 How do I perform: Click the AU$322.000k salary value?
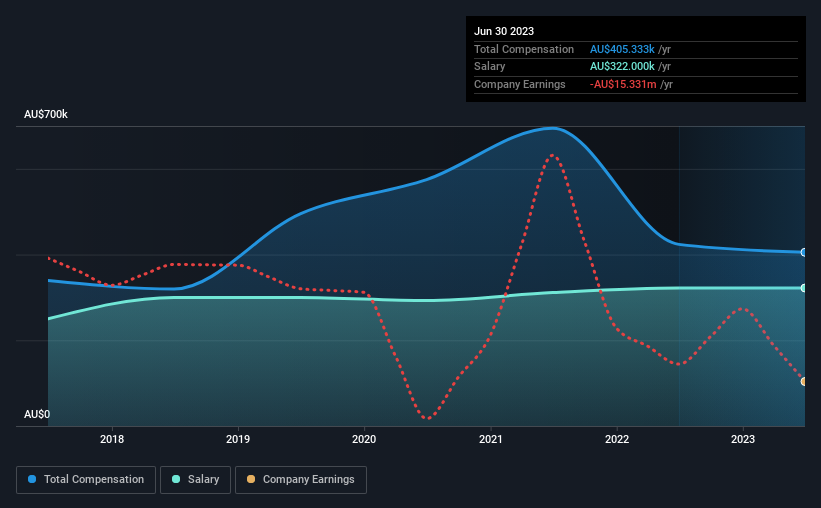[x=622, y=67]
